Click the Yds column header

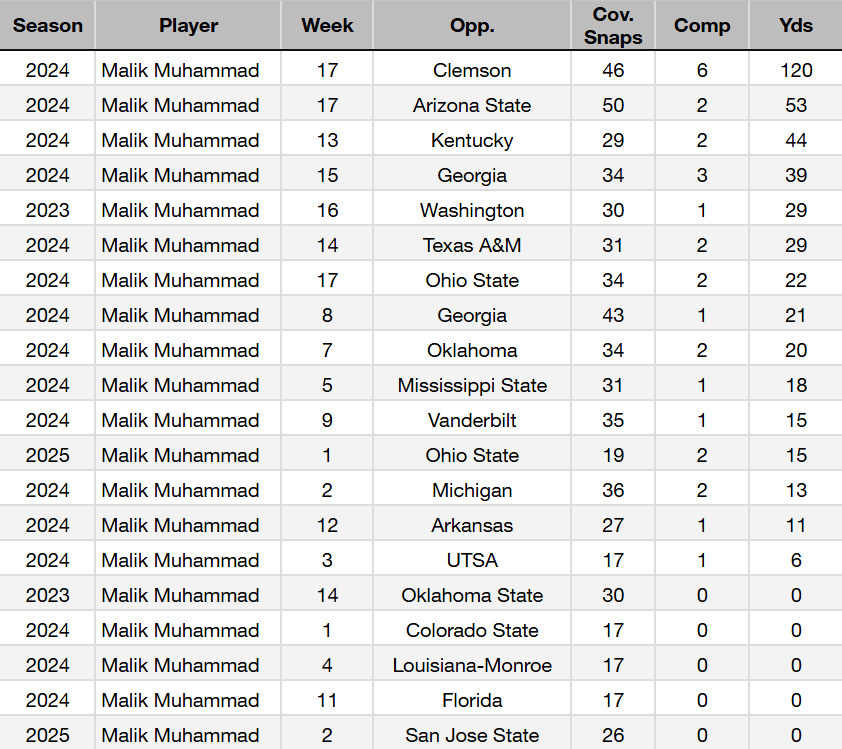pyautogui.click(x=796, y=25)
